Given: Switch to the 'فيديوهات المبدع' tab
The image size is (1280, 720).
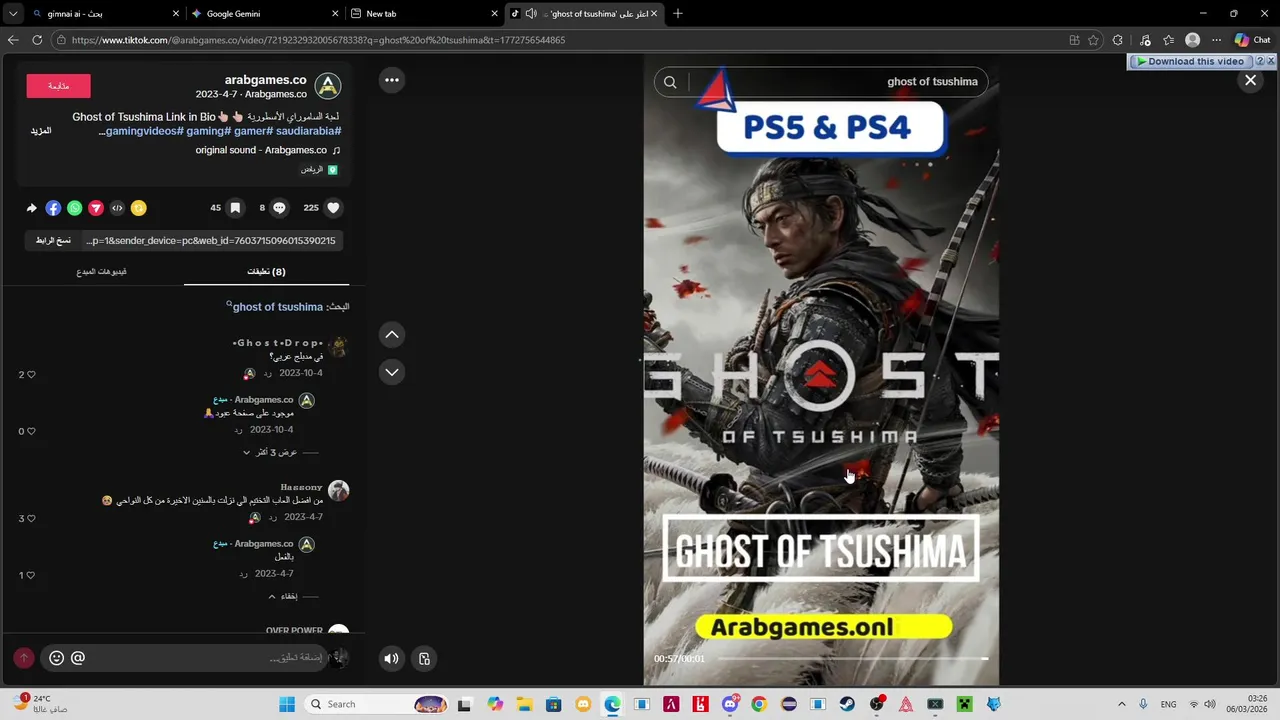Looking at the screenshot, I should click(x=101, y=271).
